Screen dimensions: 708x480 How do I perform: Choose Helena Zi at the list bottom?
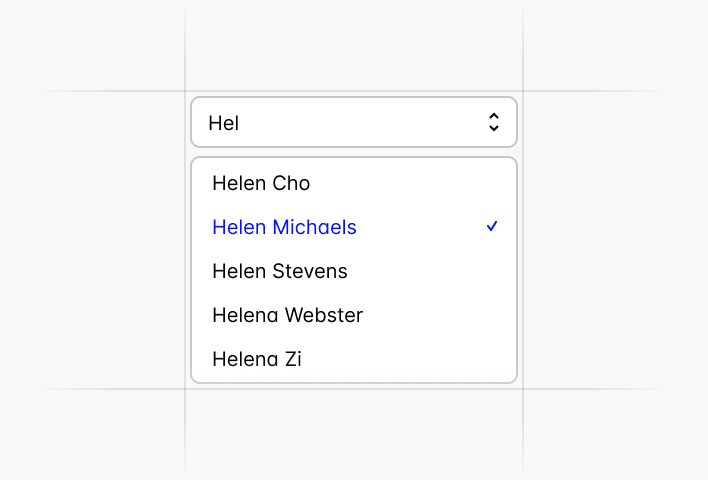pos(257,358)
